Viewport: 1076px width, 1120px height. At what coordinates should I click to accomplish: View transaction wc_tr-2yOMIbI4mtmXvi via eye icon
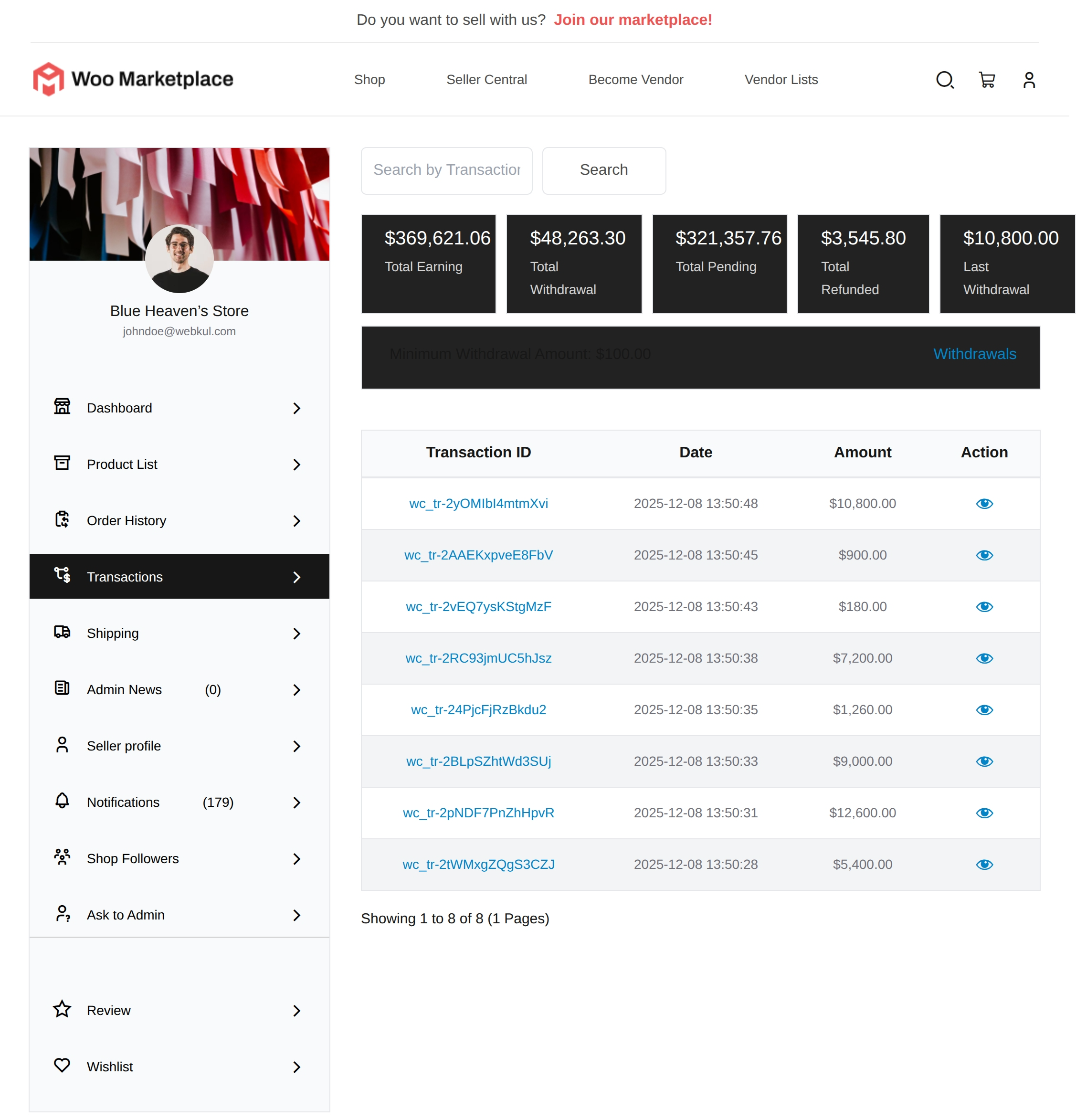pos(984,504)
